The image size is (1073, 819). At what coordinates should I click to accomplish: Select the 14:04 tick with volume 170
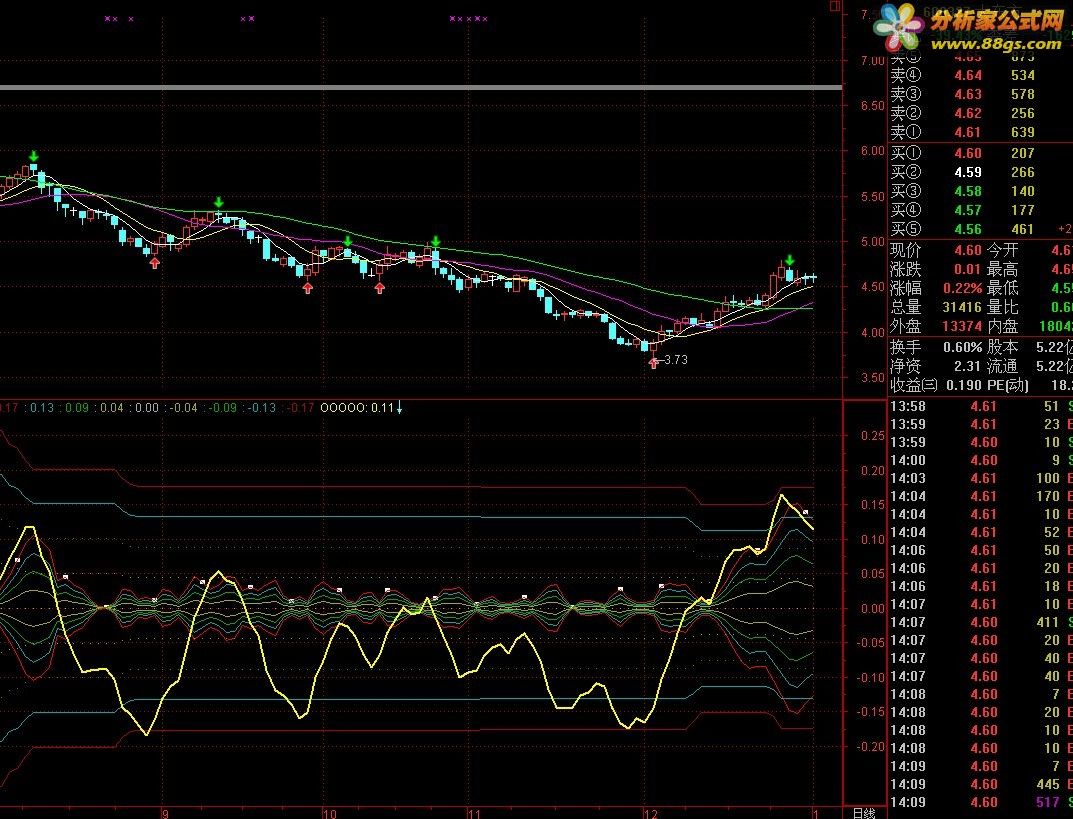click(x=981, y=496)
